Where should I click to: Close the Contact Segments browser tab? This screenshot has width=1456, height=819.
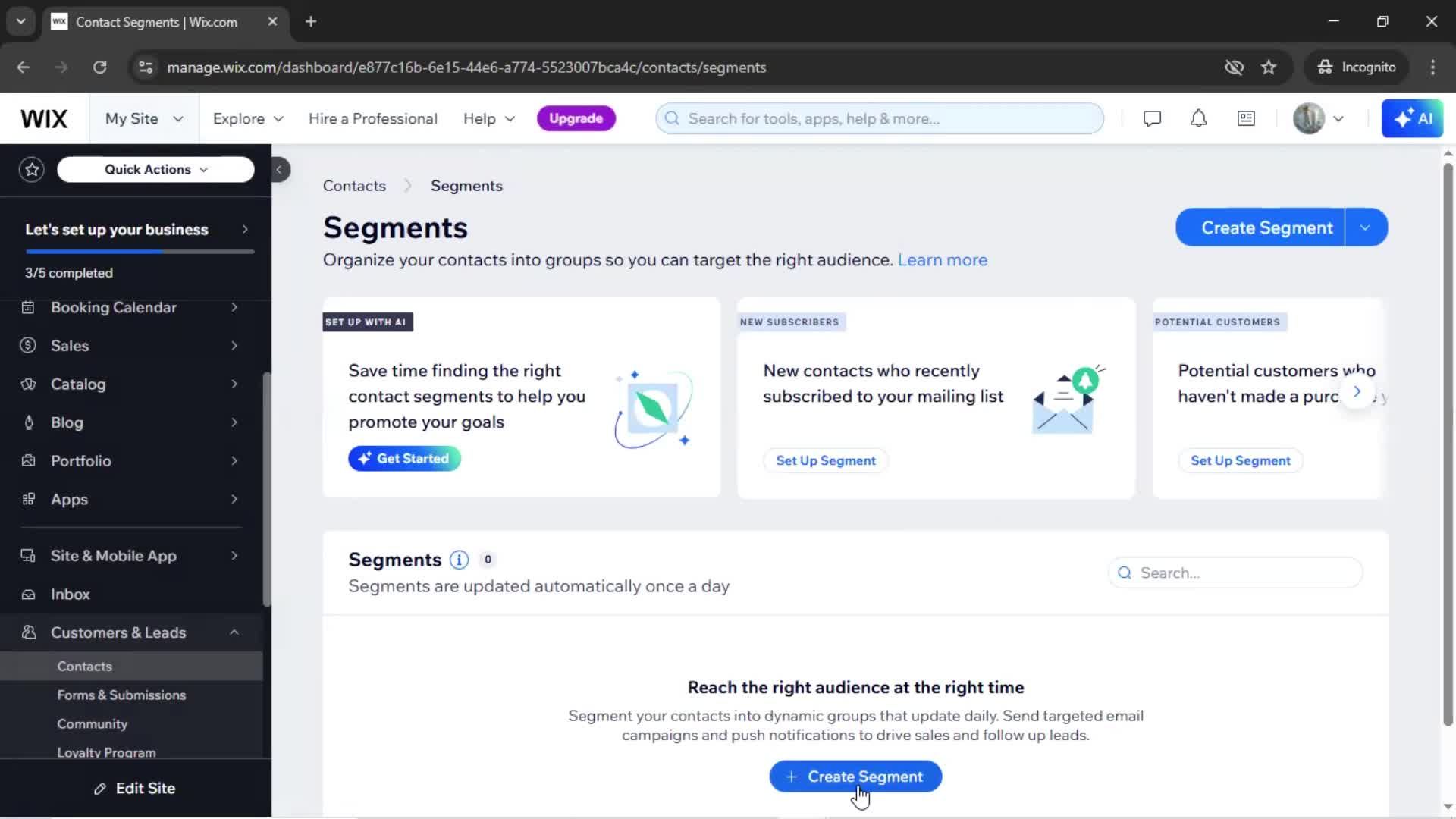272,22
